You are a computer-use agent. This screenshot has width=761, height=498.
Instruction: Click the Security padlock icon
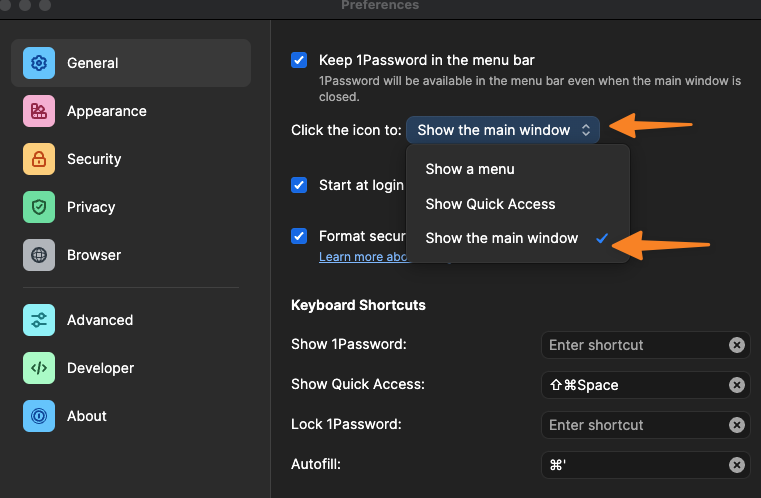[39, 159]
